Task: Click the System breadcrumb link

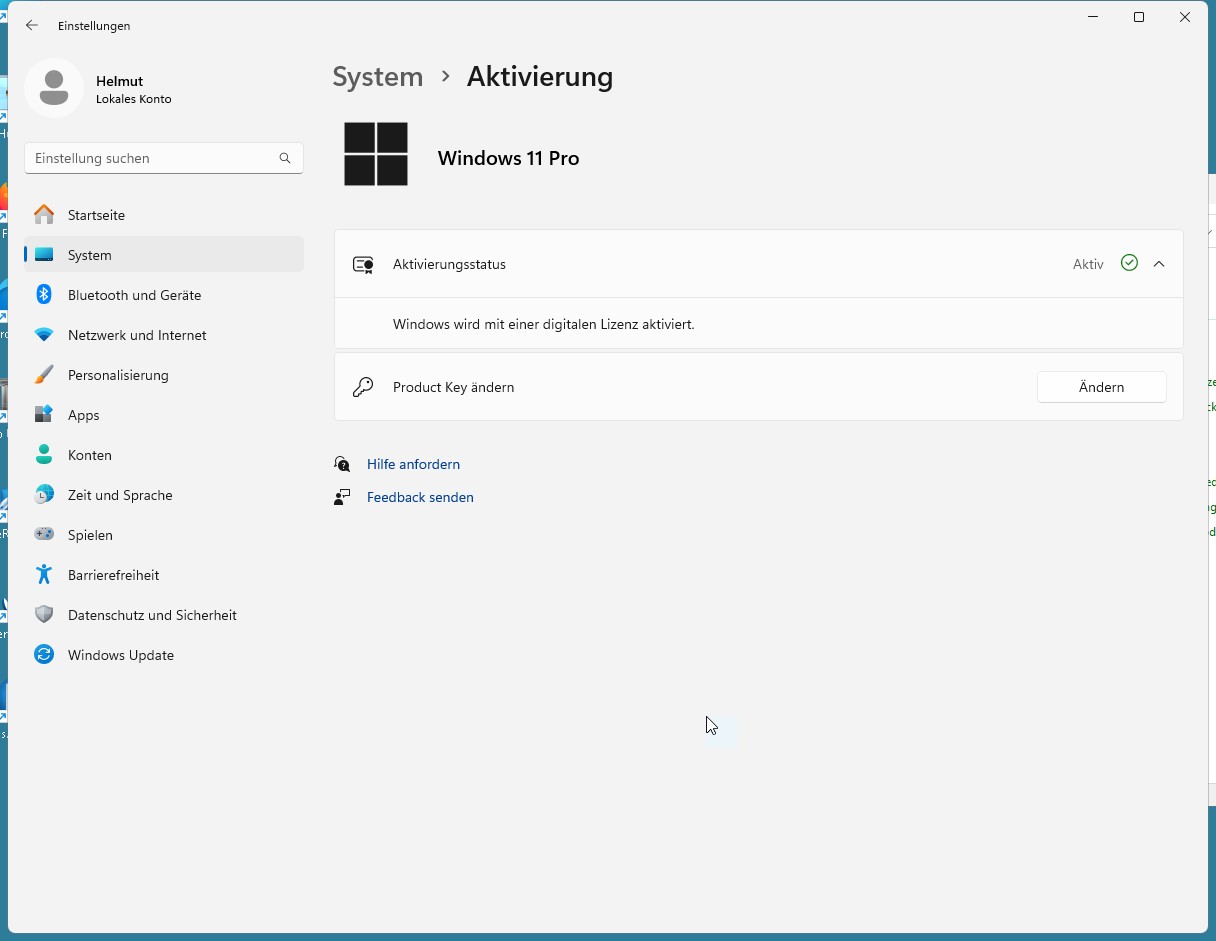Action: coord(377,77)
